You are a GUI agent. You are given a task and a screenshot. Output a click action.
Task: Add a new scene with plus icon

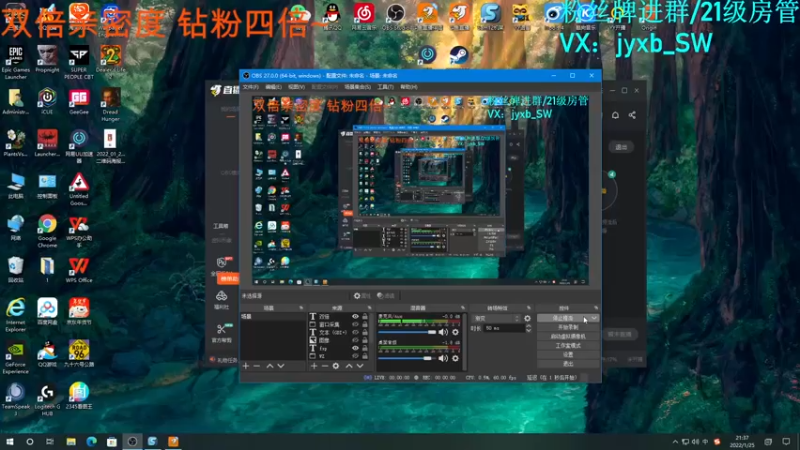[x=246, y=366]
